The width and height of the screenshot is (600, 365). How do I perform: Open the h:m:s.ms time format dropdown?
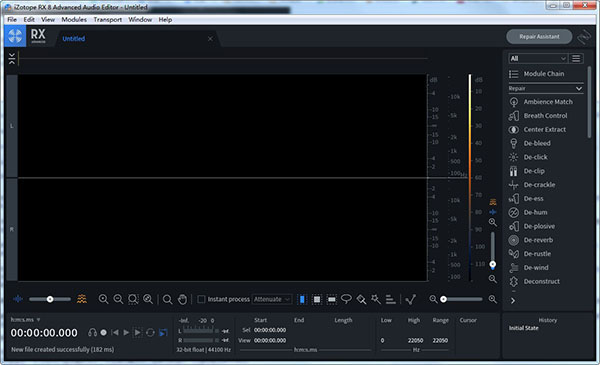(x=25, y=319)
